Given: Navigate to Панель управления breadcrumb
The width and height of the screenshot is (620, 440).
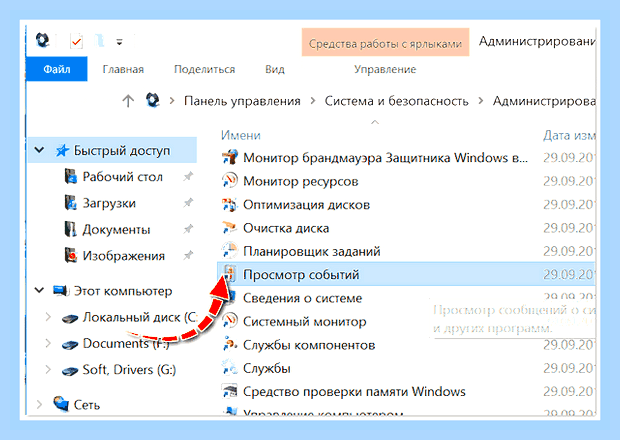Looking at the screenshot, I should point(242,101).
